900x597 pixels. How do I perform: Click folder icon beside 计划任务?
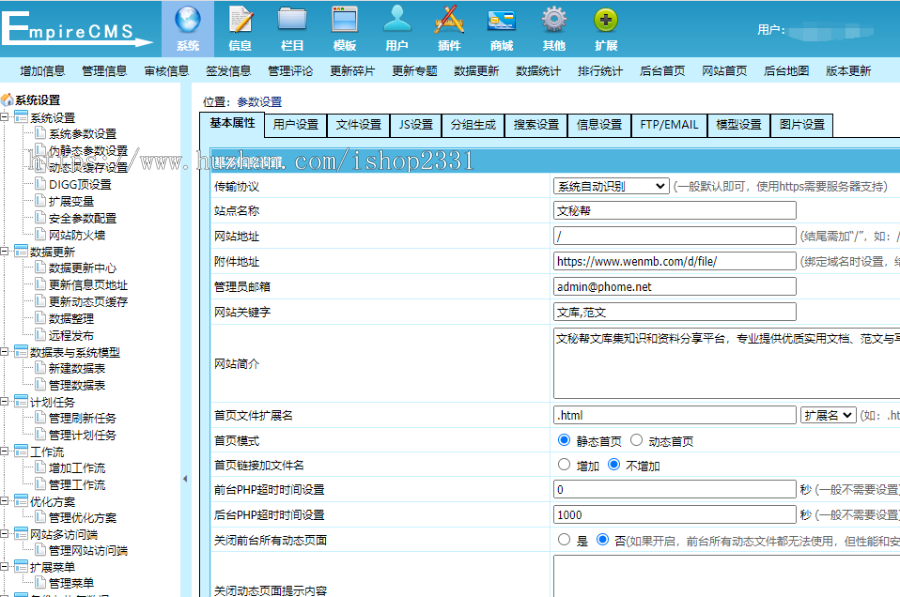pyautogui.click(x=21, y=401)
